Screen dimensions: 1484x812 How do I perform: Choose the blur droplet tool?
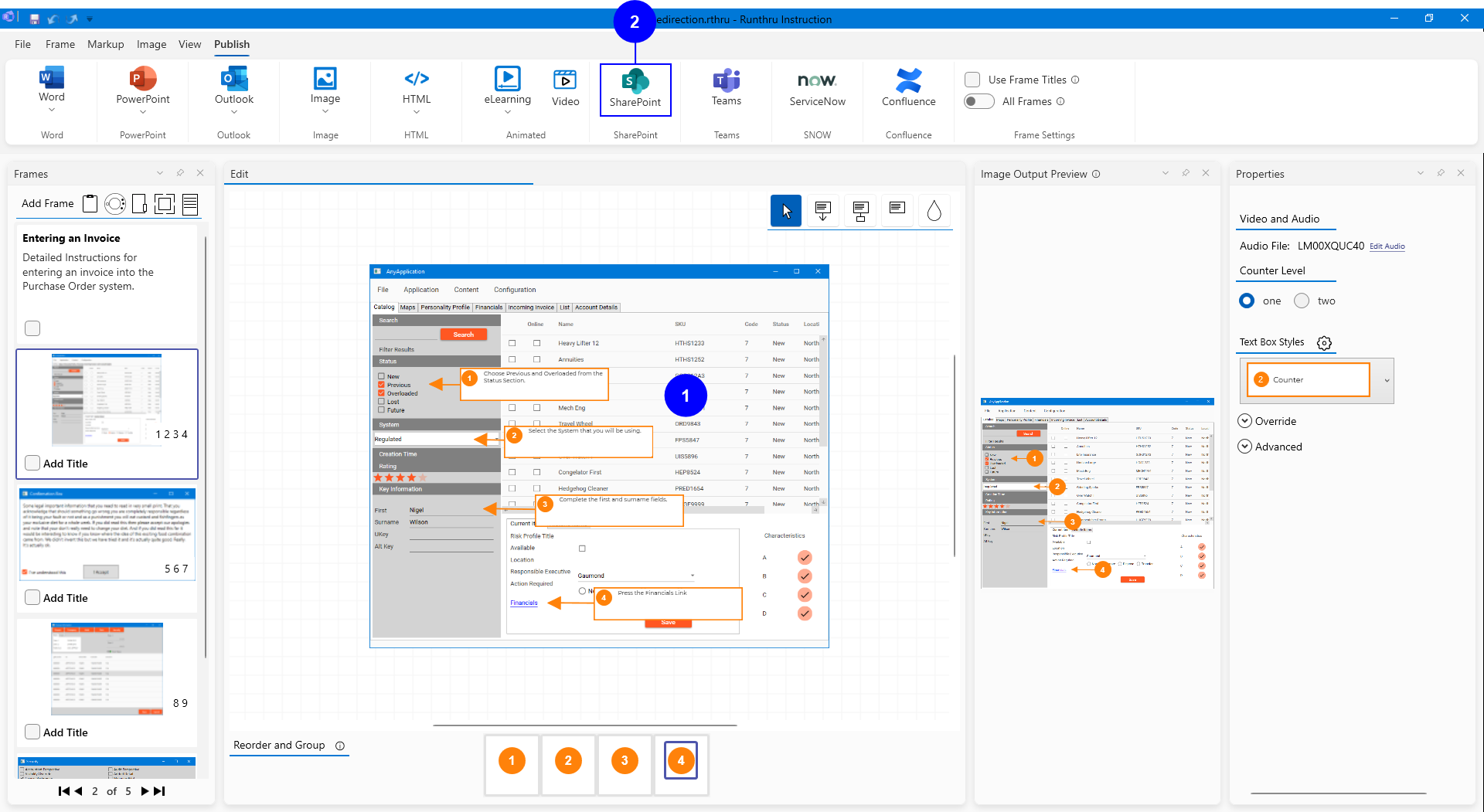pyautogui.click(x=934, y=211)
